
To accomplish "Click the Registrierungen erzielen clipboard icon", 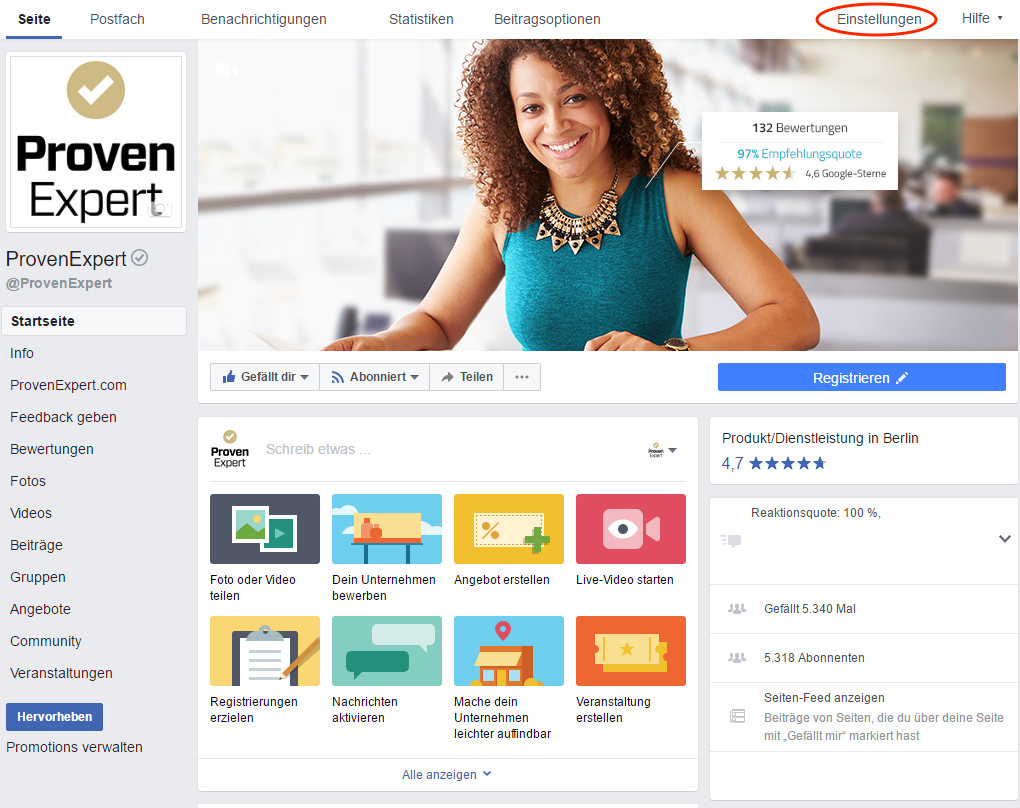I will coord(265,651).
